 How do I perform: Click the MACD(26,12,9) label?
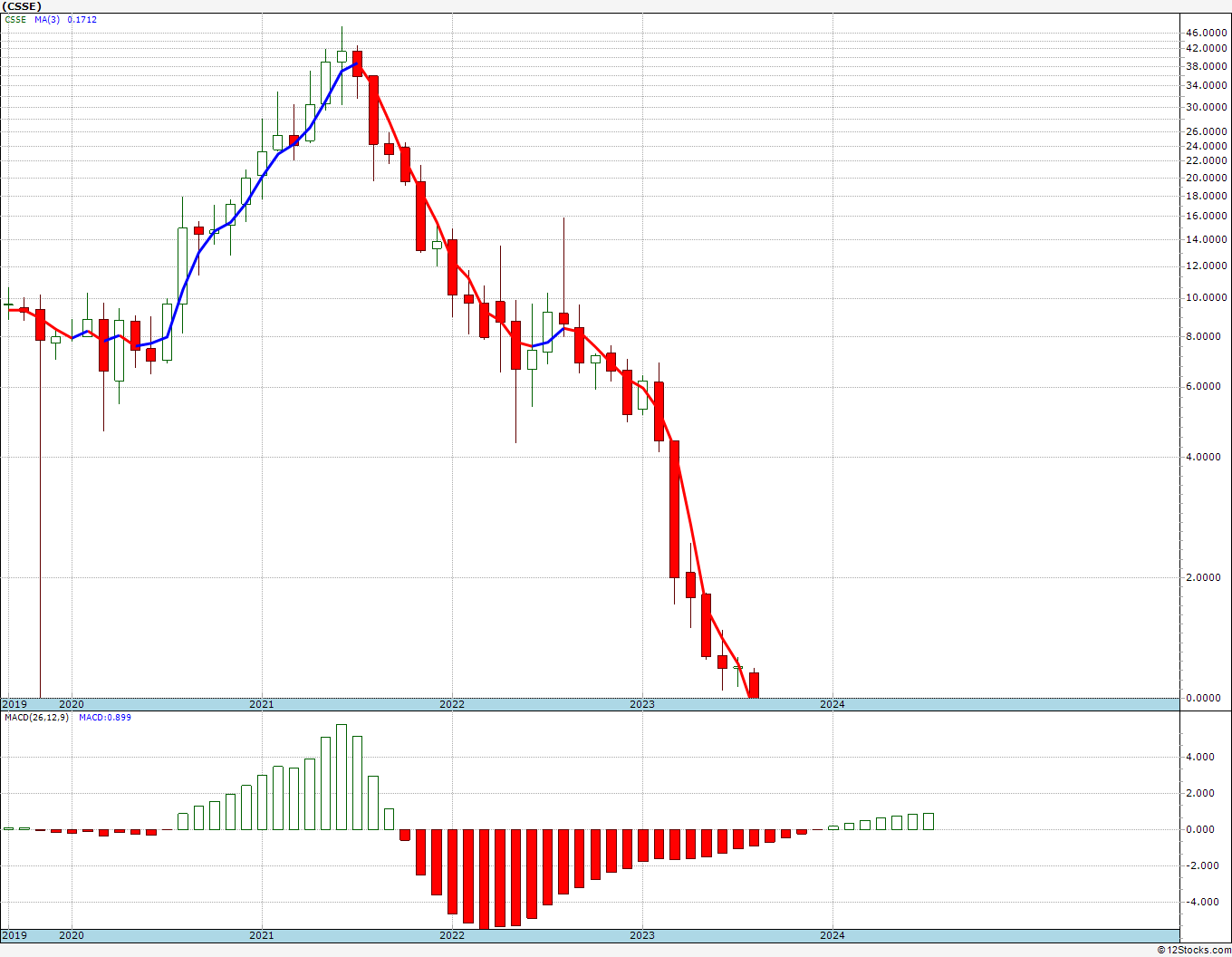coord(36,718)
